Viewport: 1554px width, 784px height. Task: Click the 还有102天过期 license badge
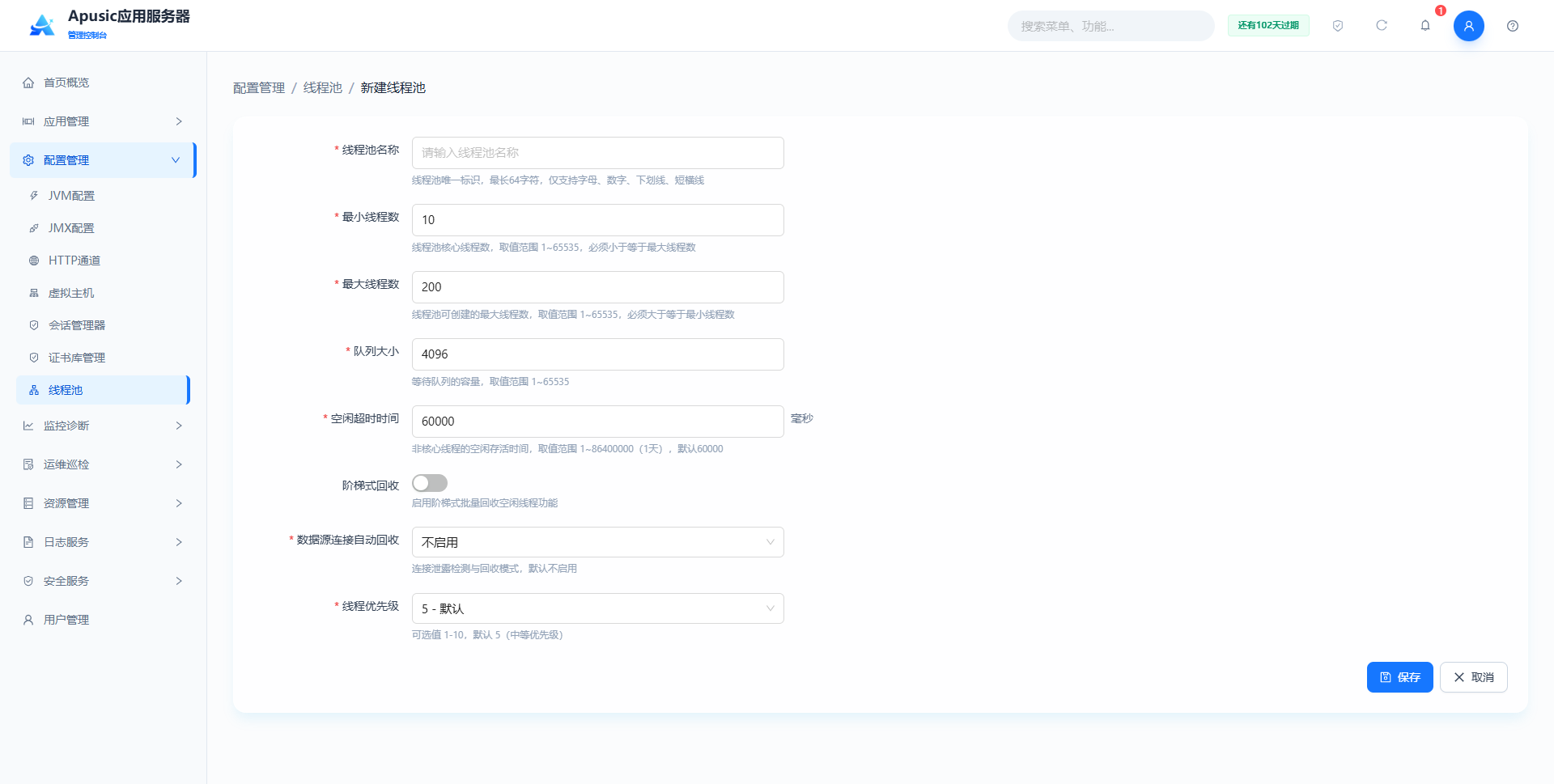pos(1268,26)
